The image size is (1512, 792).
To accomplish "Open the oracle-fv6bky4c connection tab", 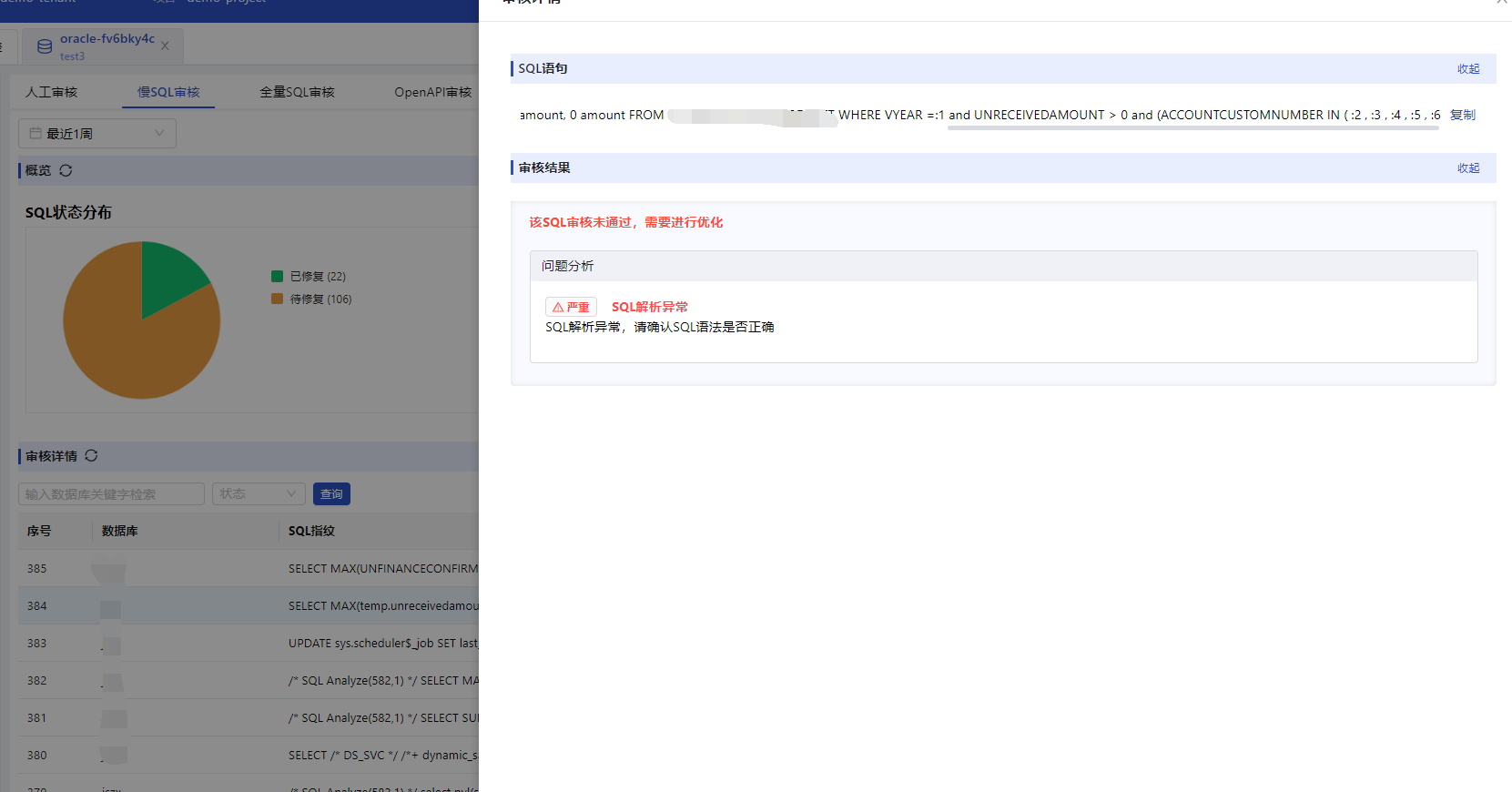I will click(103, 46).
